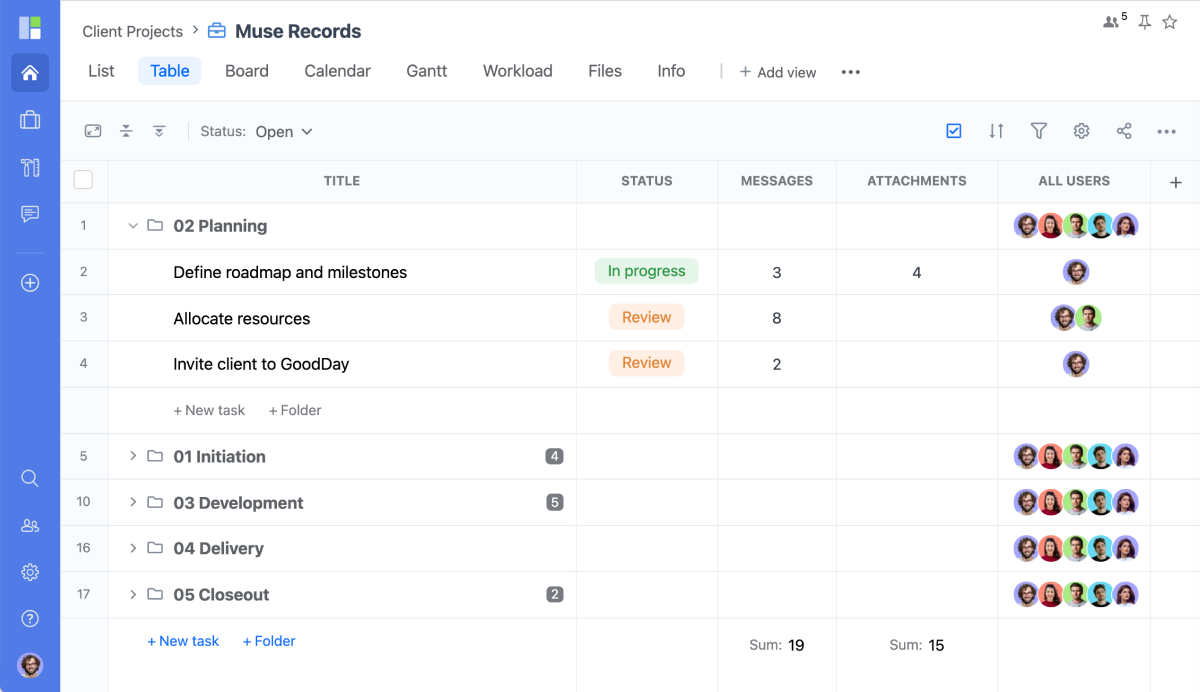This screenshot has width=1200, height=692.
Task: Switch to the Calendar view tab
Action: coord(338,71)
